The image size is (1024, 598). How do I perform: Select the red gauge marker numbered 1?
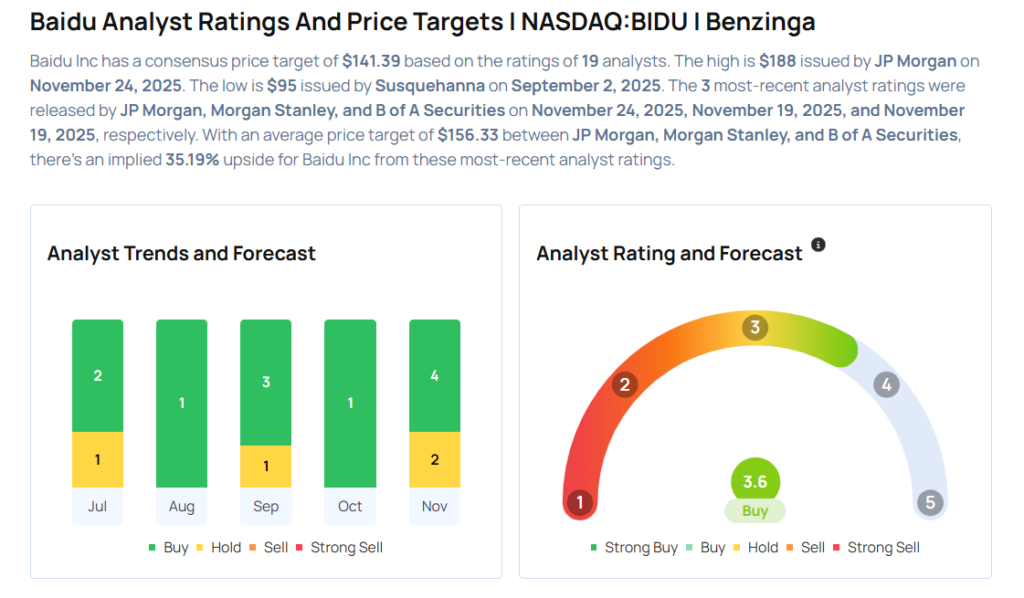pos(578,503)
